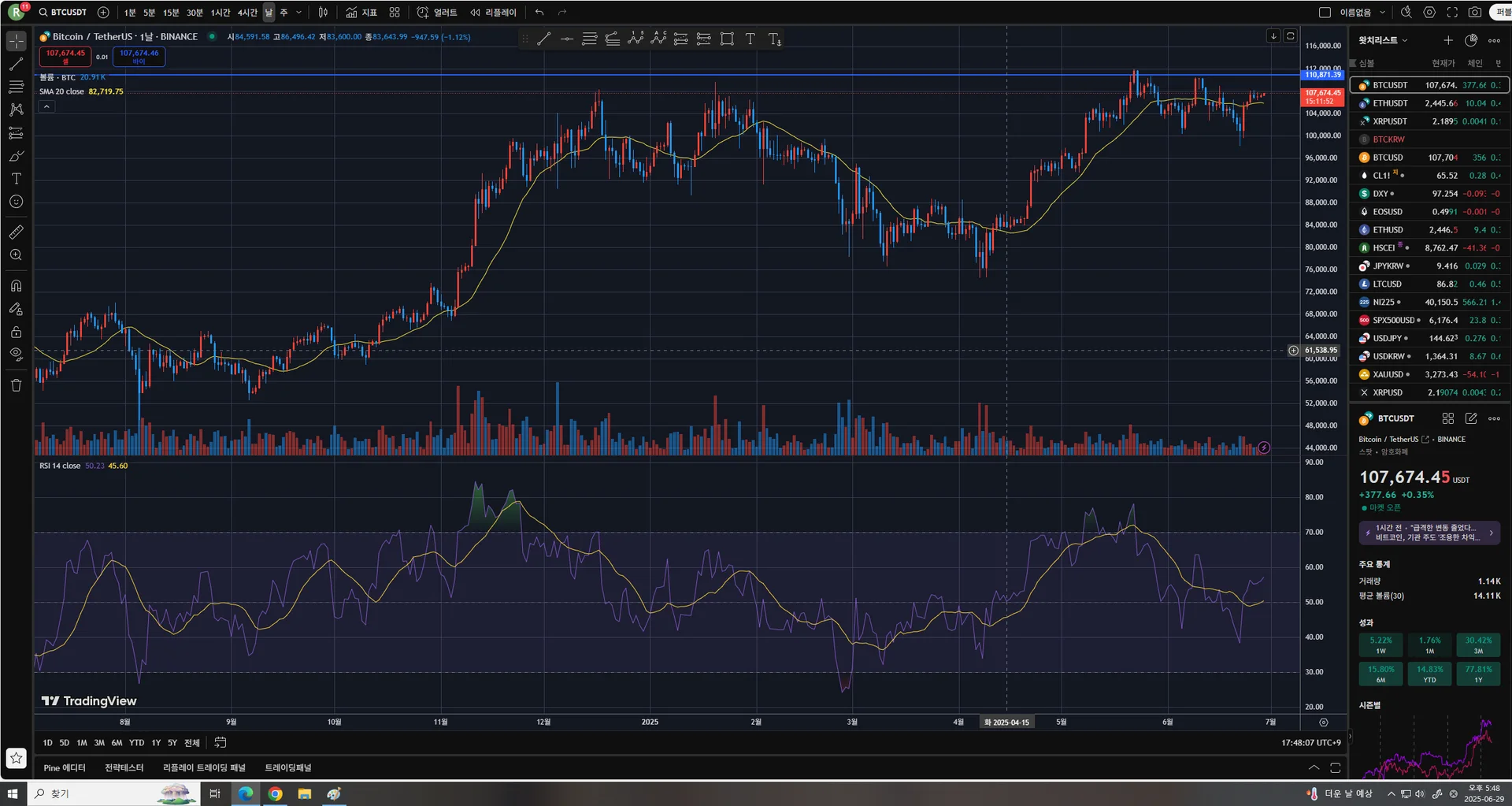Open BTCUSDT details grid view icon
1512x806 pixels.
tap(1447, 418)
